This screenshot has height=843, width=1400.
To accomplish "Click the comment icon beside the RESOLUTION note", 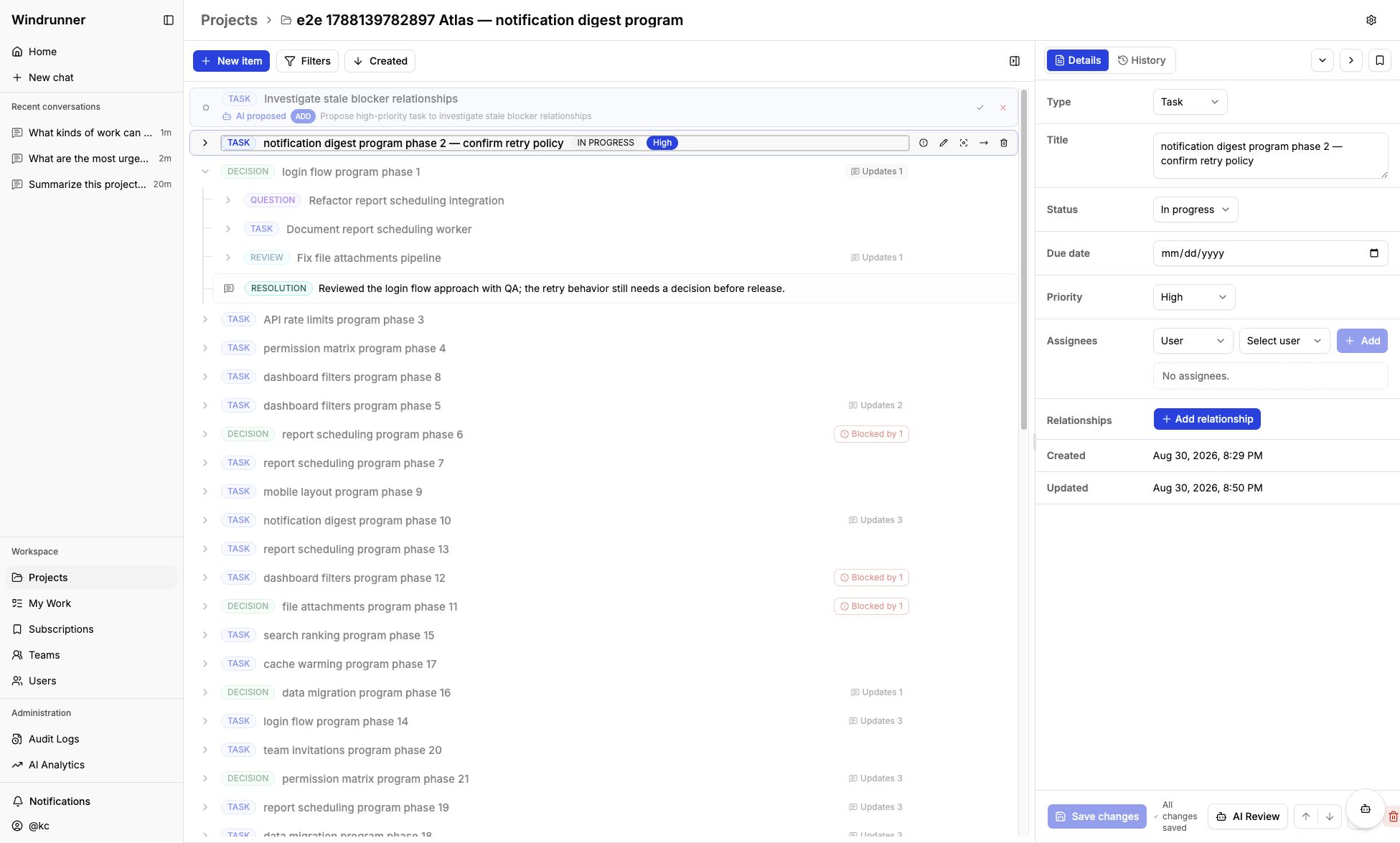I will click(x=229, y=288).
